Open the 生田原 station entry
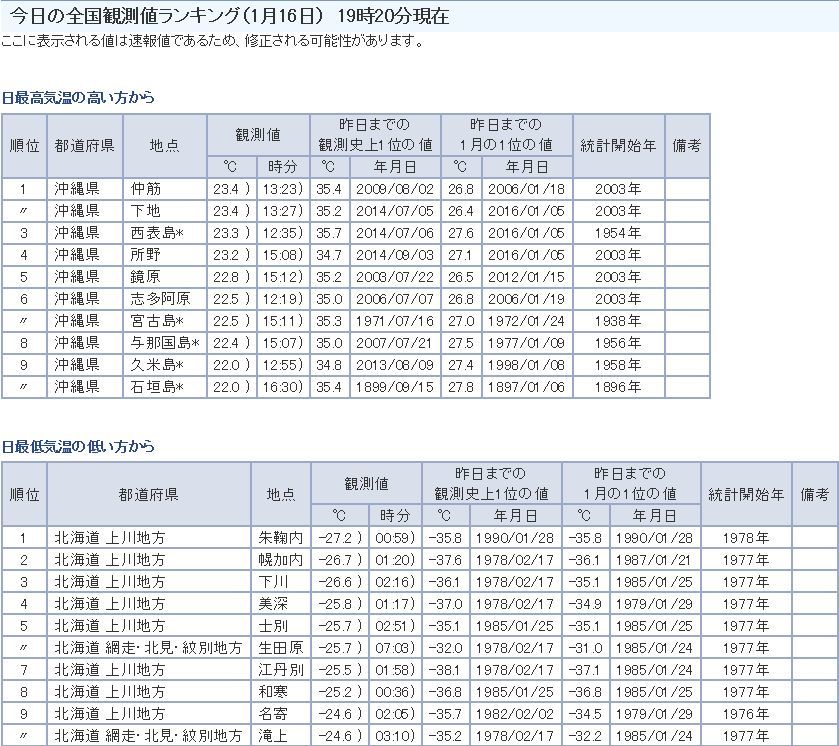The image size is (839, 746). click(279, 647)
